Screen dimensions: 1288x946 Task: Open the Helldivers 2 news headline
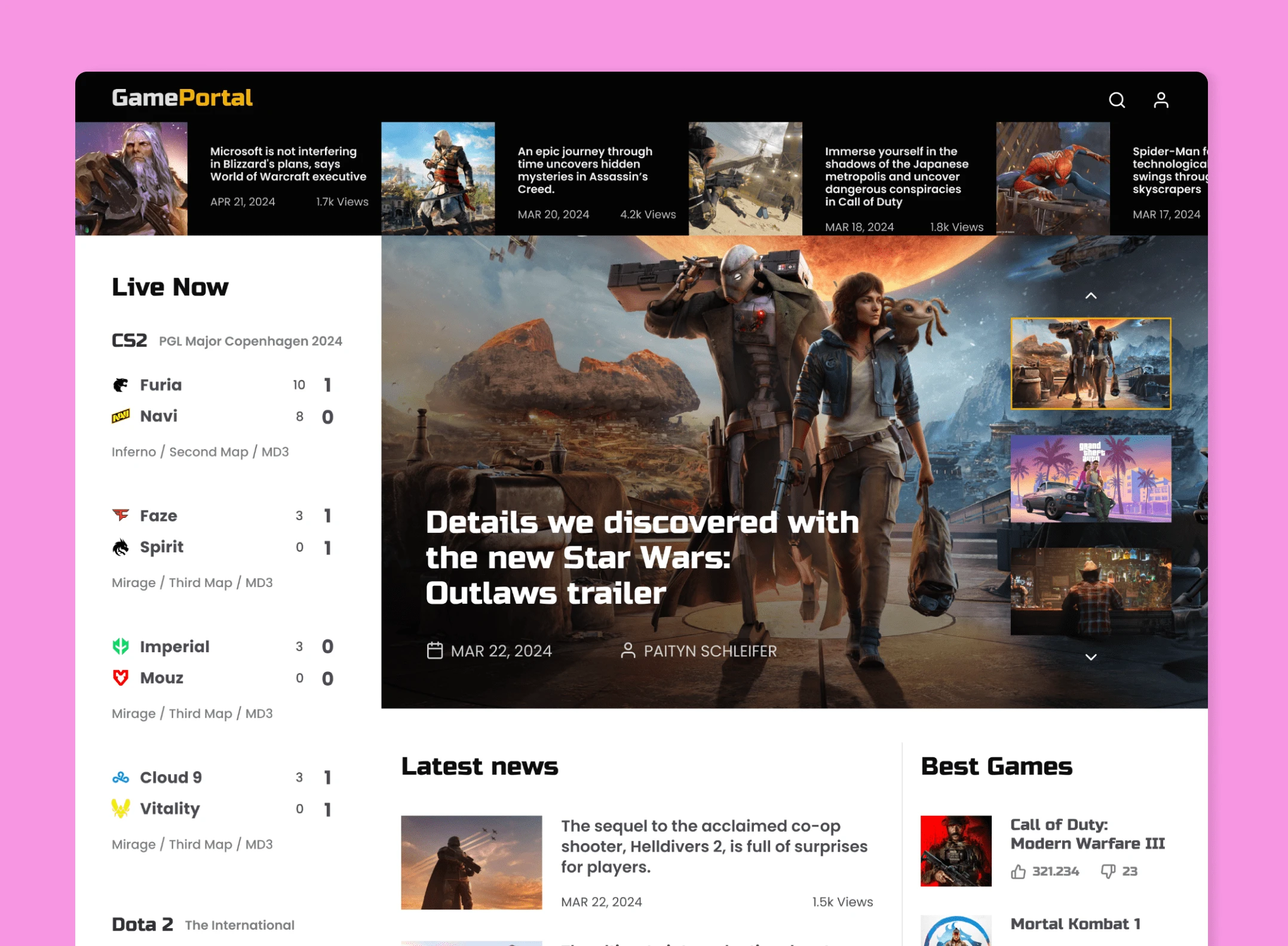[x=714, y=846]
